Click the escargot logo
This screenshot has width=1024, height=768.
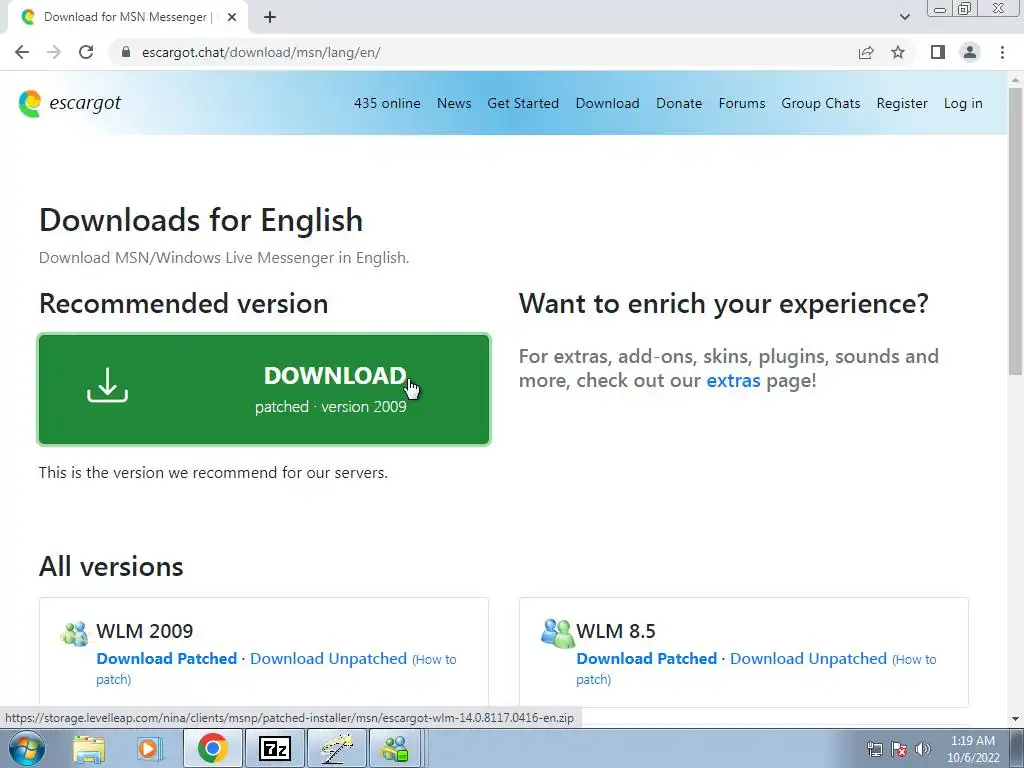pos(70,103)
